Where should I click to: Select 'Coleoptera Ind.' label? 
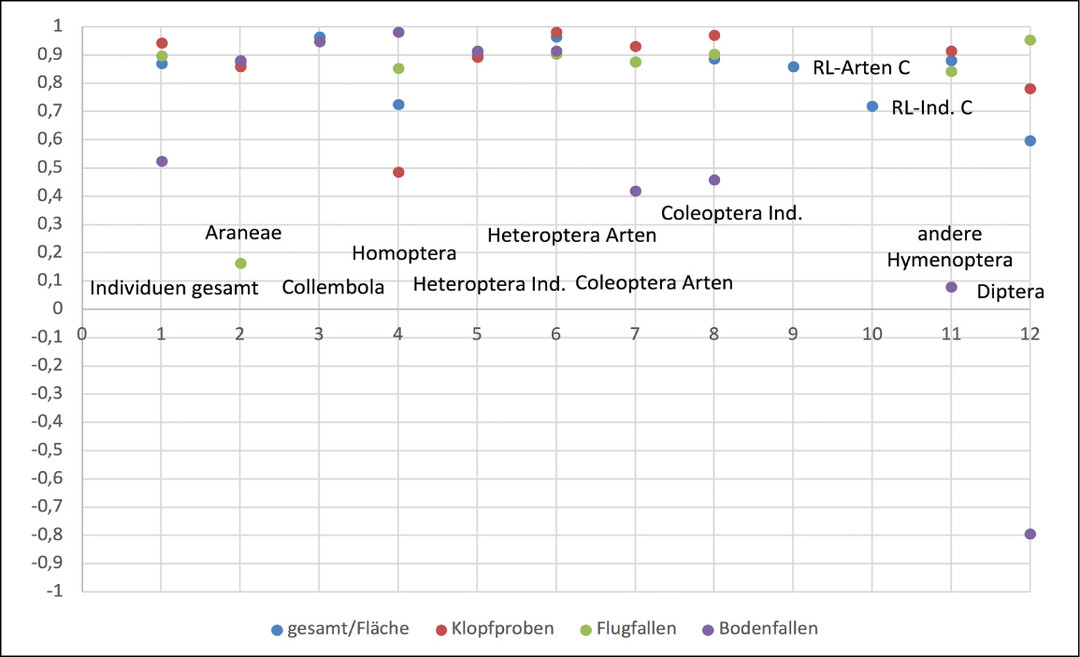[731, 213]
